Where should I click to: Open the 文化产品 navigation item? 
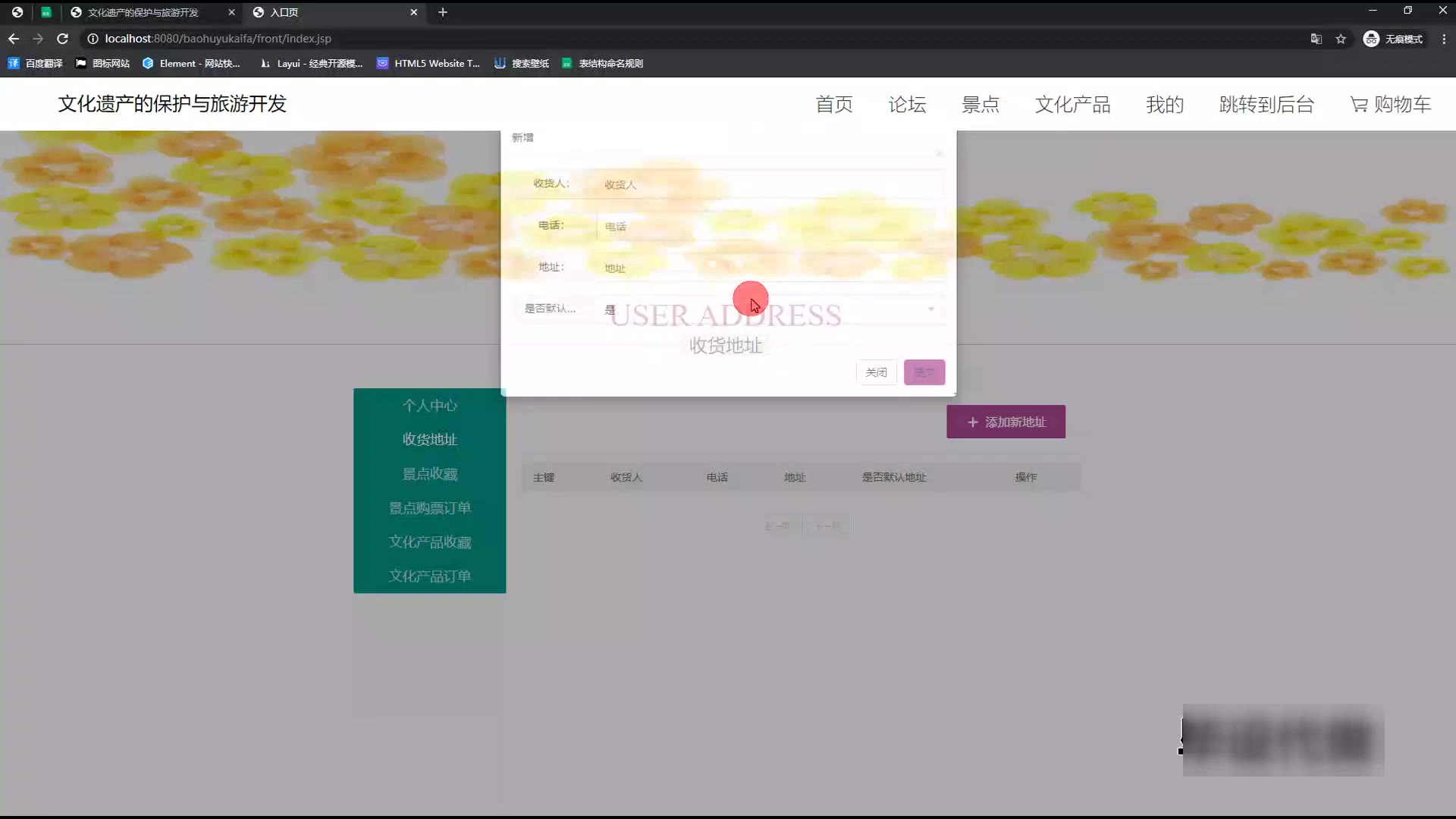tap(1072, 105)
